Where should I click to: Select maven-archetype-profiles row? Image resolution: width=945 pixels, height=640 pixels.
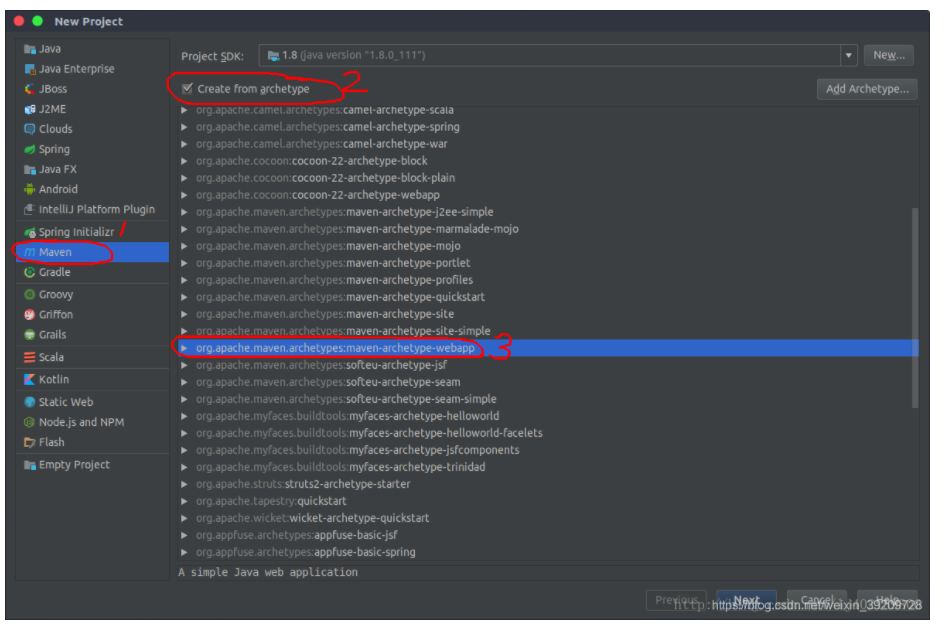pos(548,281)
